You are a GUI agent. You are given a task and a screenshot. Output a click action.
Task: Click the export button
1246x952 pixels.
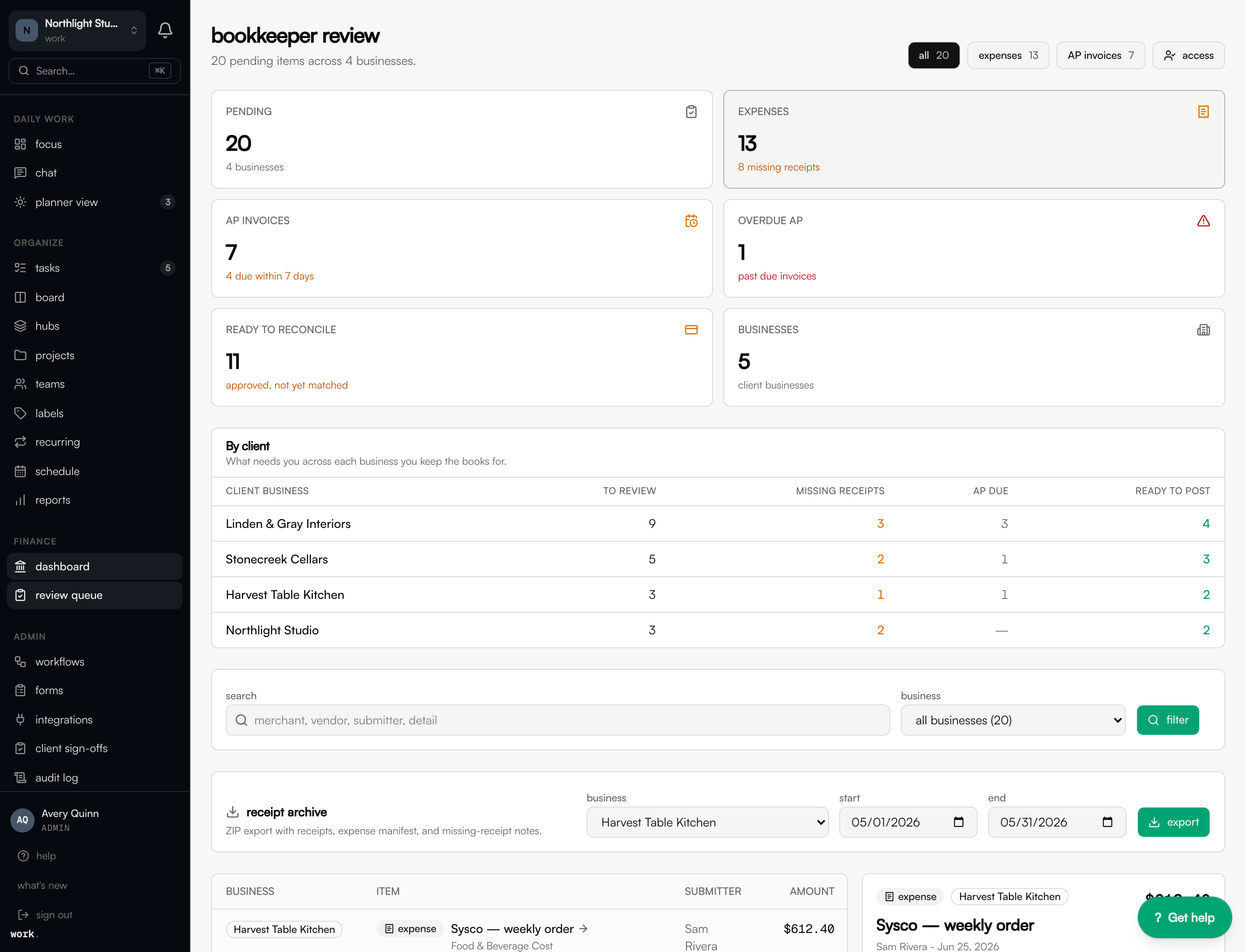coord(1173,822)
